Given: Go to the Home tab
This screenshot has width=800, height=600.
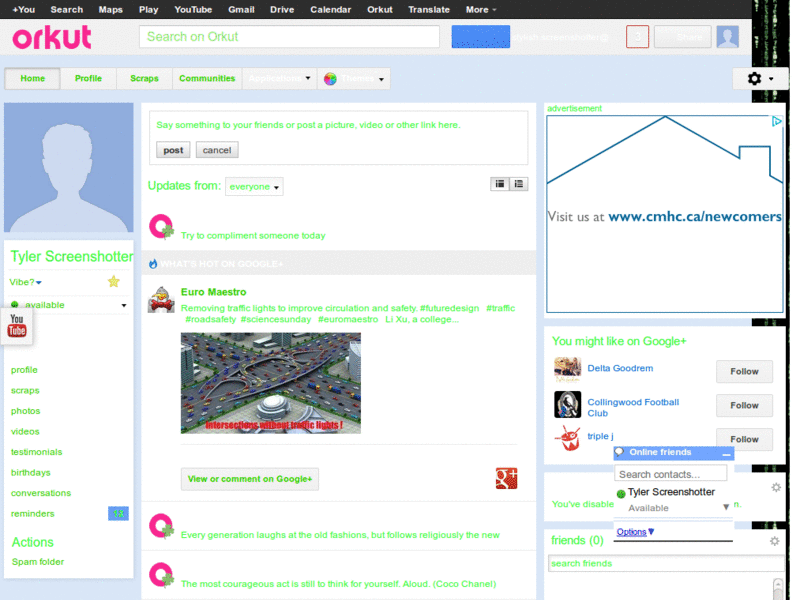Looking at the screenshot, I should 33,79.
